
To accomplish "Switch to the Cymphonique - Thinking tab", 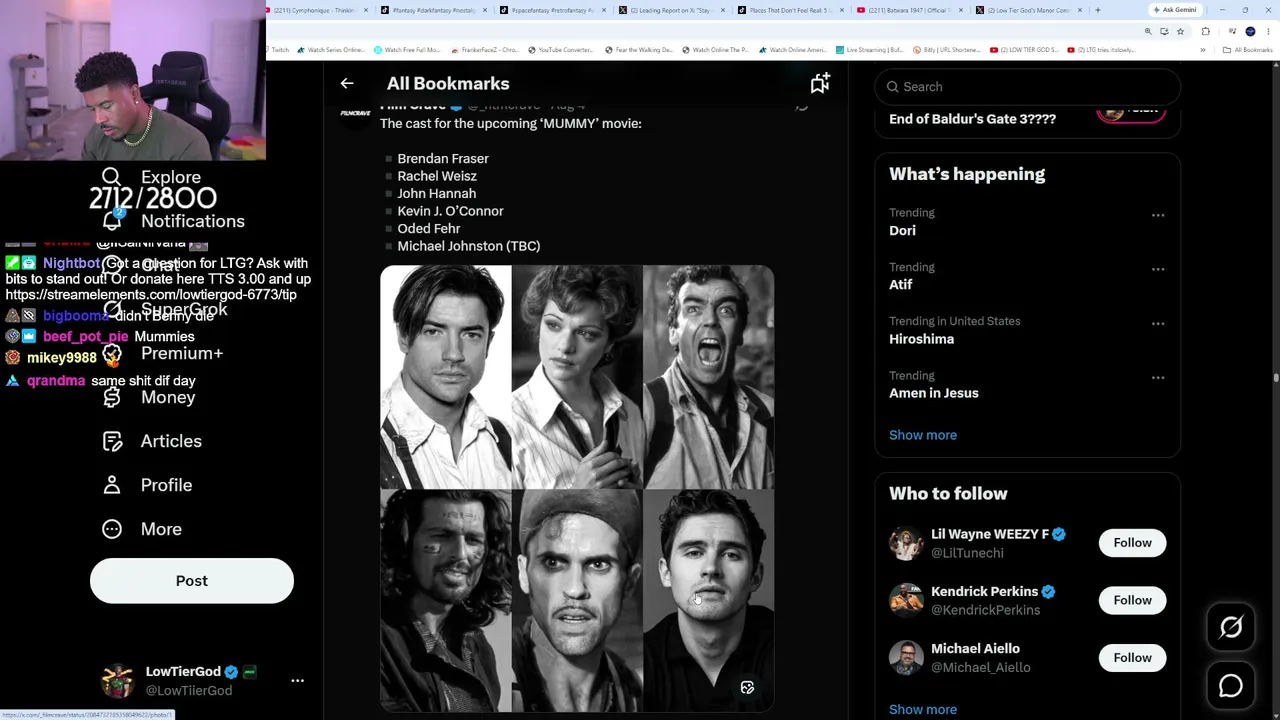I will [316, 10].
